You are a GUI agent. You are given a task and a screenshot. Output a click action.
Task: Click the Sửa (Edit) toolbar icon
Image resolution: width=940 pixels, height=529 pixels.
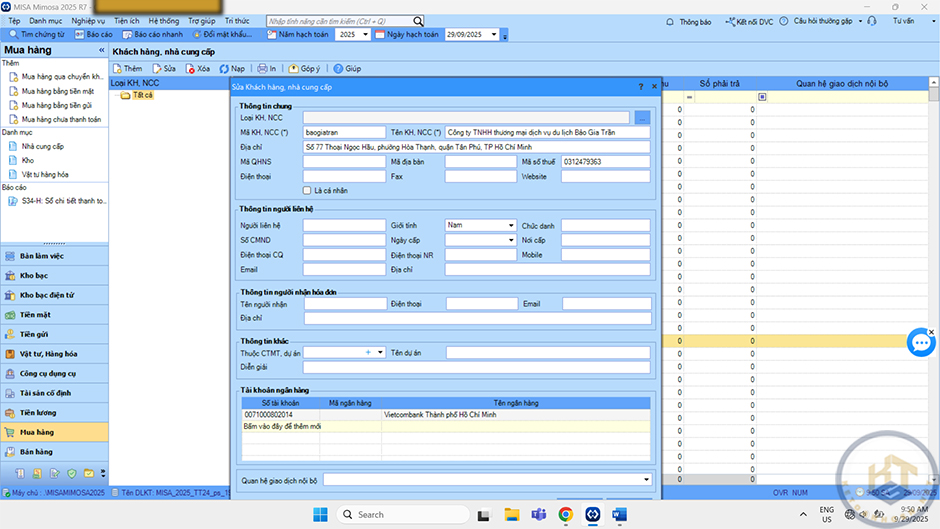pyautogui.click(x=163, y=69)
